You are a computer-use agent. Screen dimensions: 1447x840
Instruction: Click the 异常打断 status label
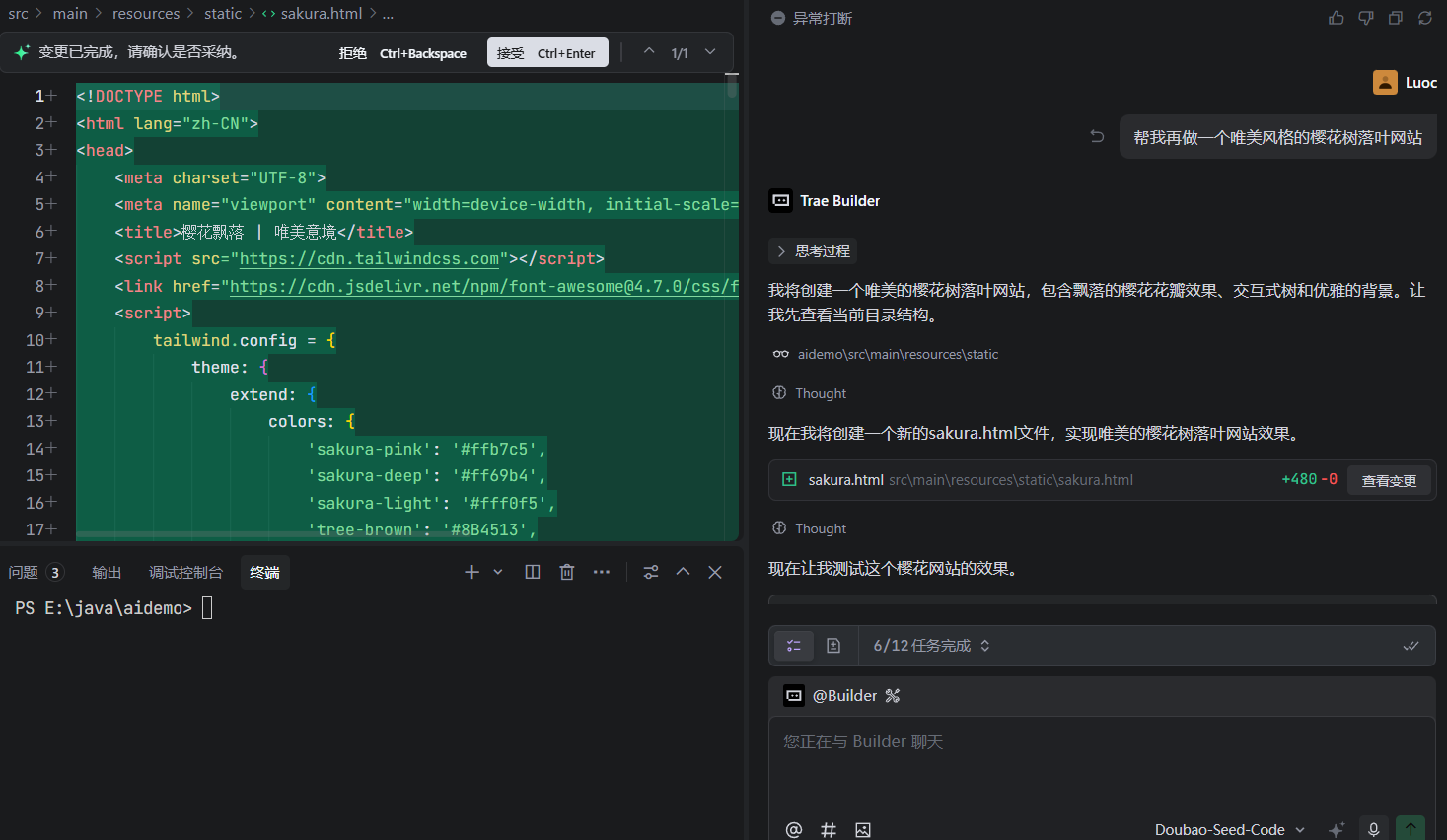coord(823,18)
